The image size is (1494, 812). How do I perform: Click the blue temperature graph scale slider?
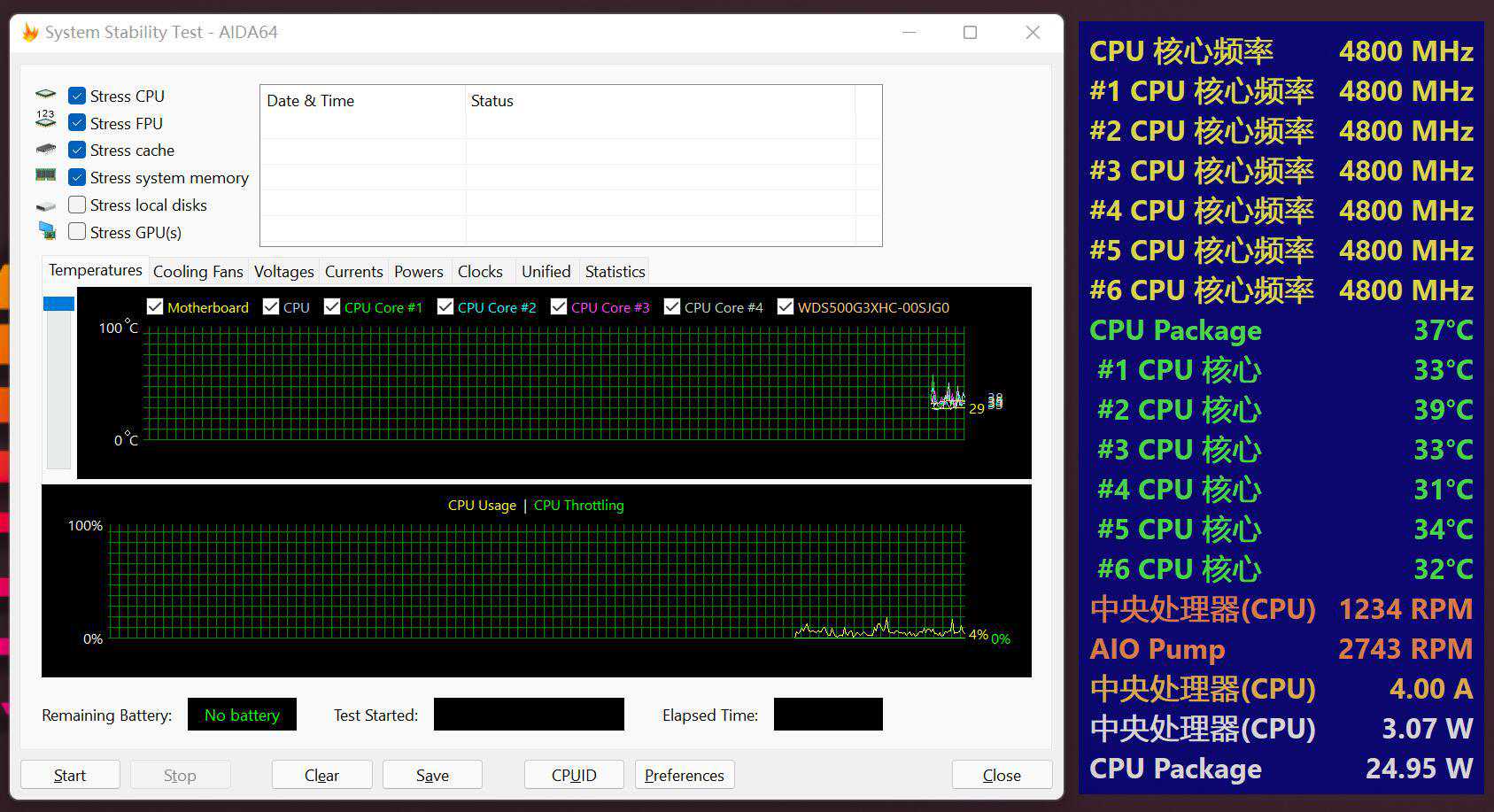[x=58, y=304]
